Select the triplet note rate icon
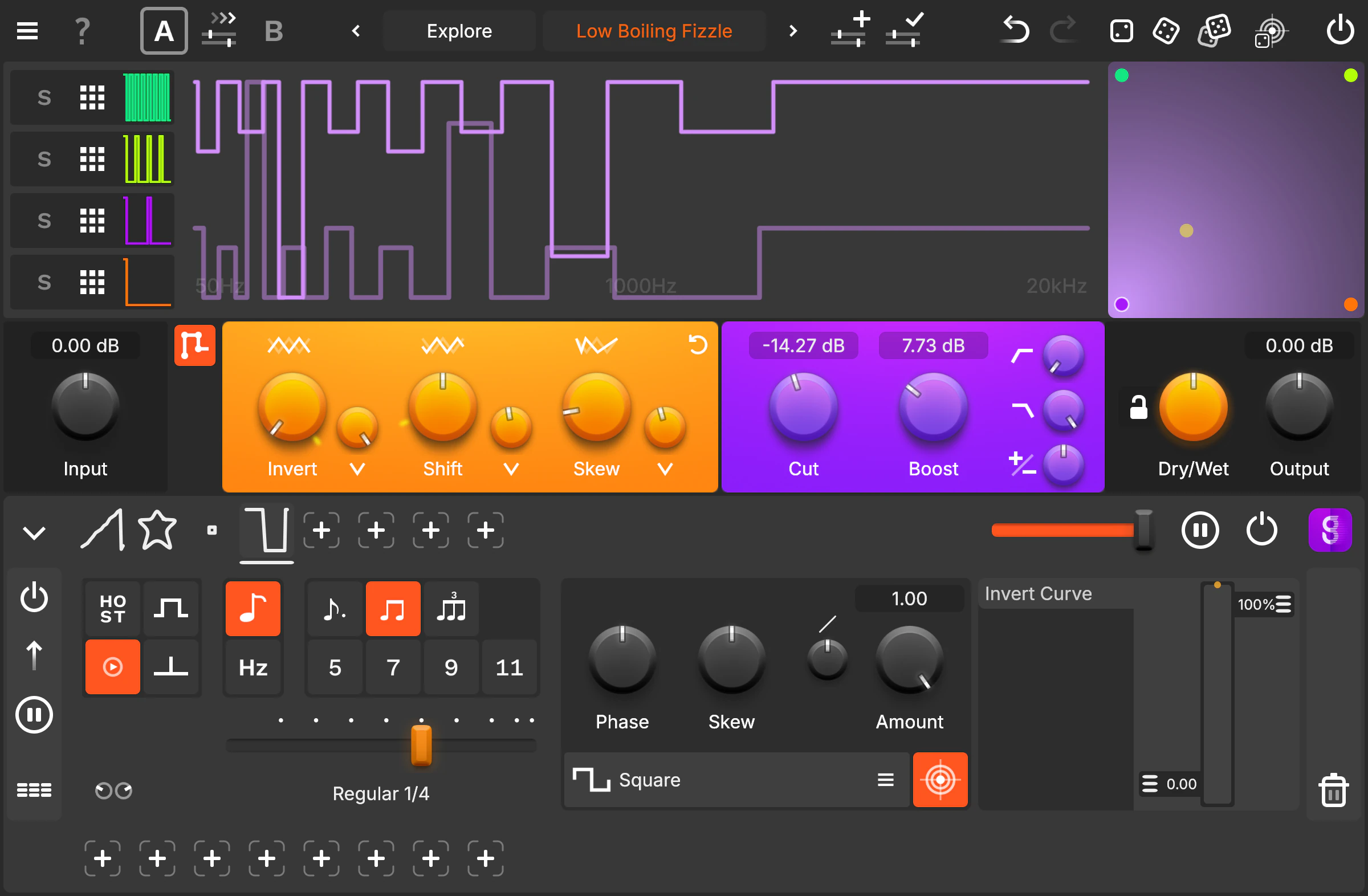Viewport: 1368px width, 896px height. [452, 608]
